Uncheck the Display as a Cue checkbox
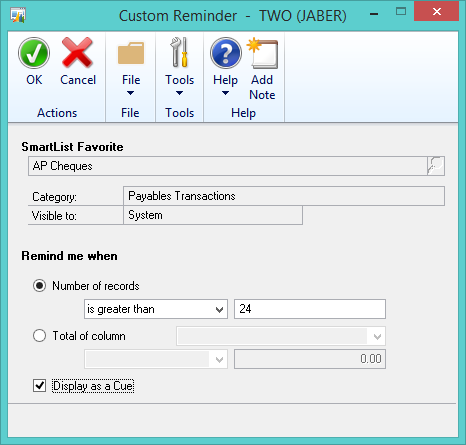This screenshot has height=445, width=466. pyautogui.click(x=39, y=386)
